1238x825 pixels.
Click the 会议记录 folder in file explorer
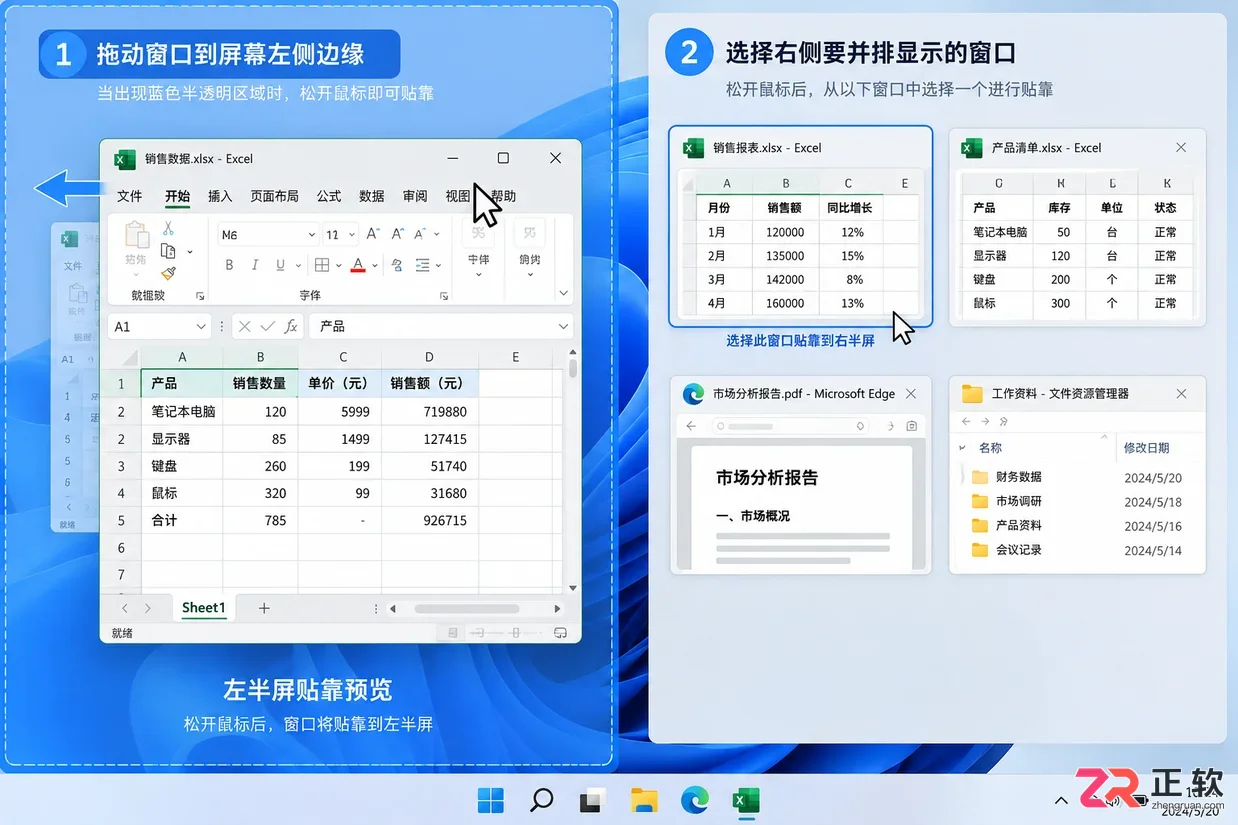tap(1006, 550)
